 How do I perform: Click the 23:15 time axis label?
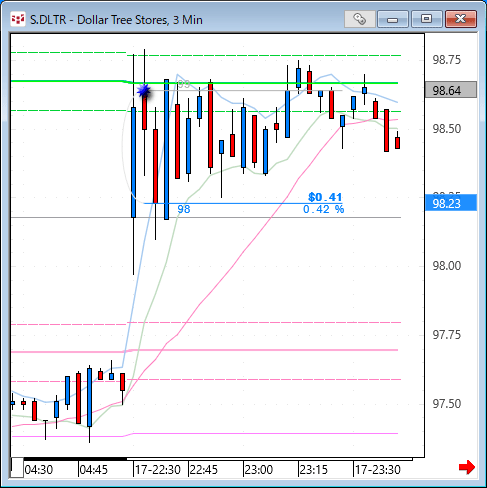(x=314, y=470)
